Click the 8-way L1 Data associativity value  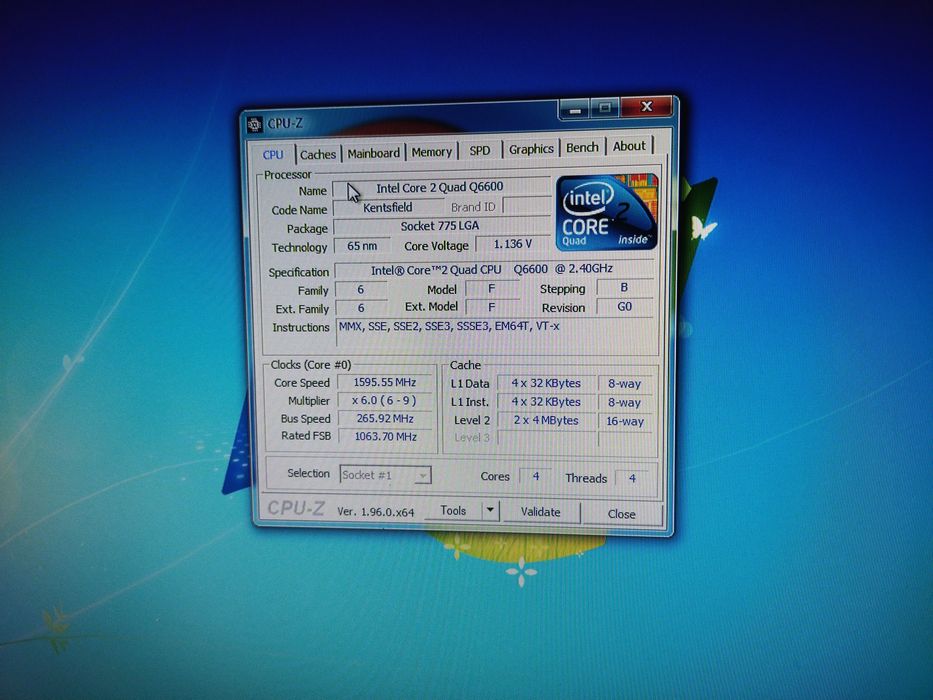625,384
